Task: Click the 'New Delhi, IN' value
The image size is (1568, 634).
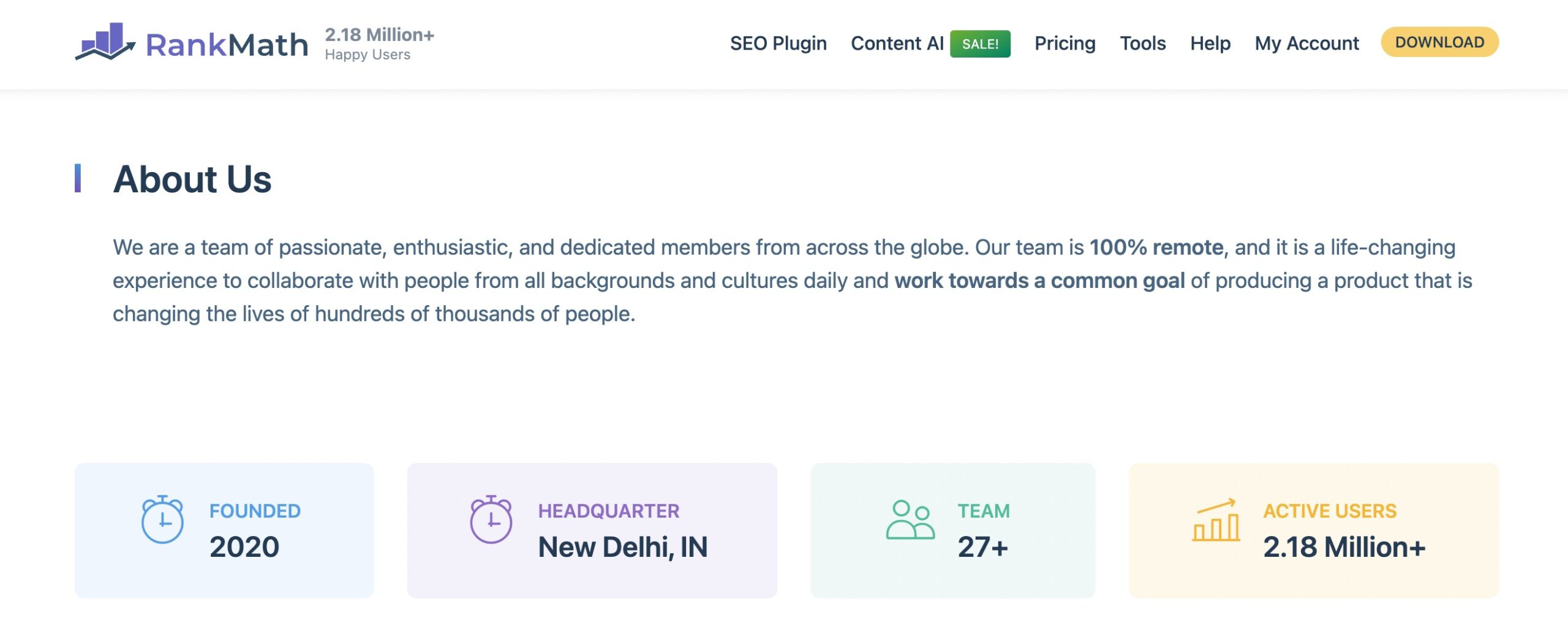Action: click(622, 547)
